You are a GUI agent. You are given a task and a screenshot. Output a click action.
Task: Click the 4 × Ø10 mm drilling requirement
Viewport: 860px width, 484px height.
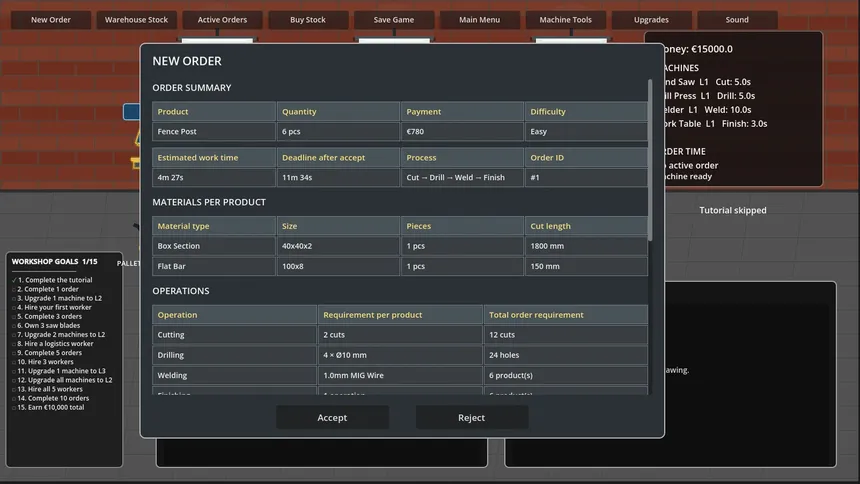tap(400, 355)
